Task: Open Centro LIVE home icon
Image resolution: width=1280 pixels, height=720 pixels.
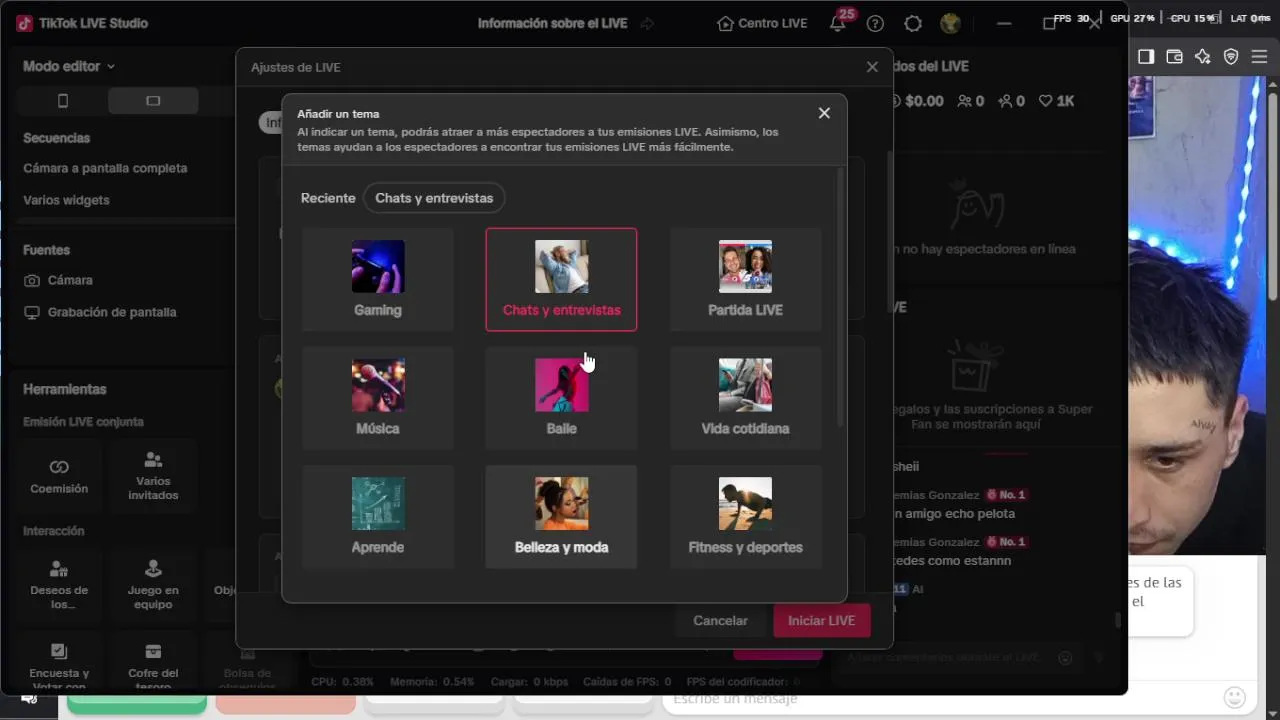Action: pos(726,23)
